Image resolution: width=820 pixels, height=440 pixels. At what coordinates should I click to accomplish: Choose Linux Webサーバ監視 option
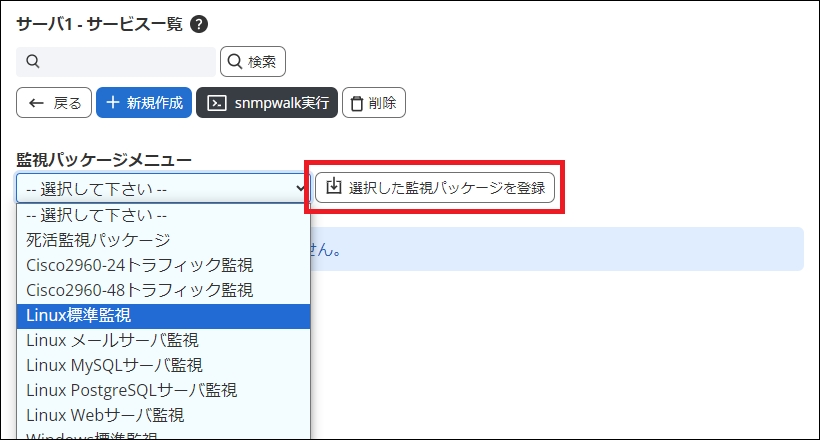click(x=105, y=414)
